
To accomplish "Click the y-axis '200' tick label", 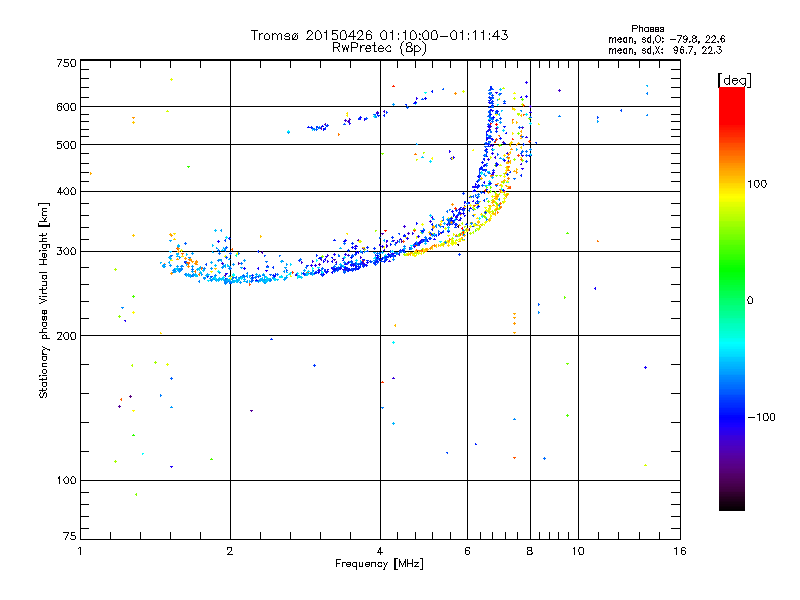I will [x=66, y=336].
